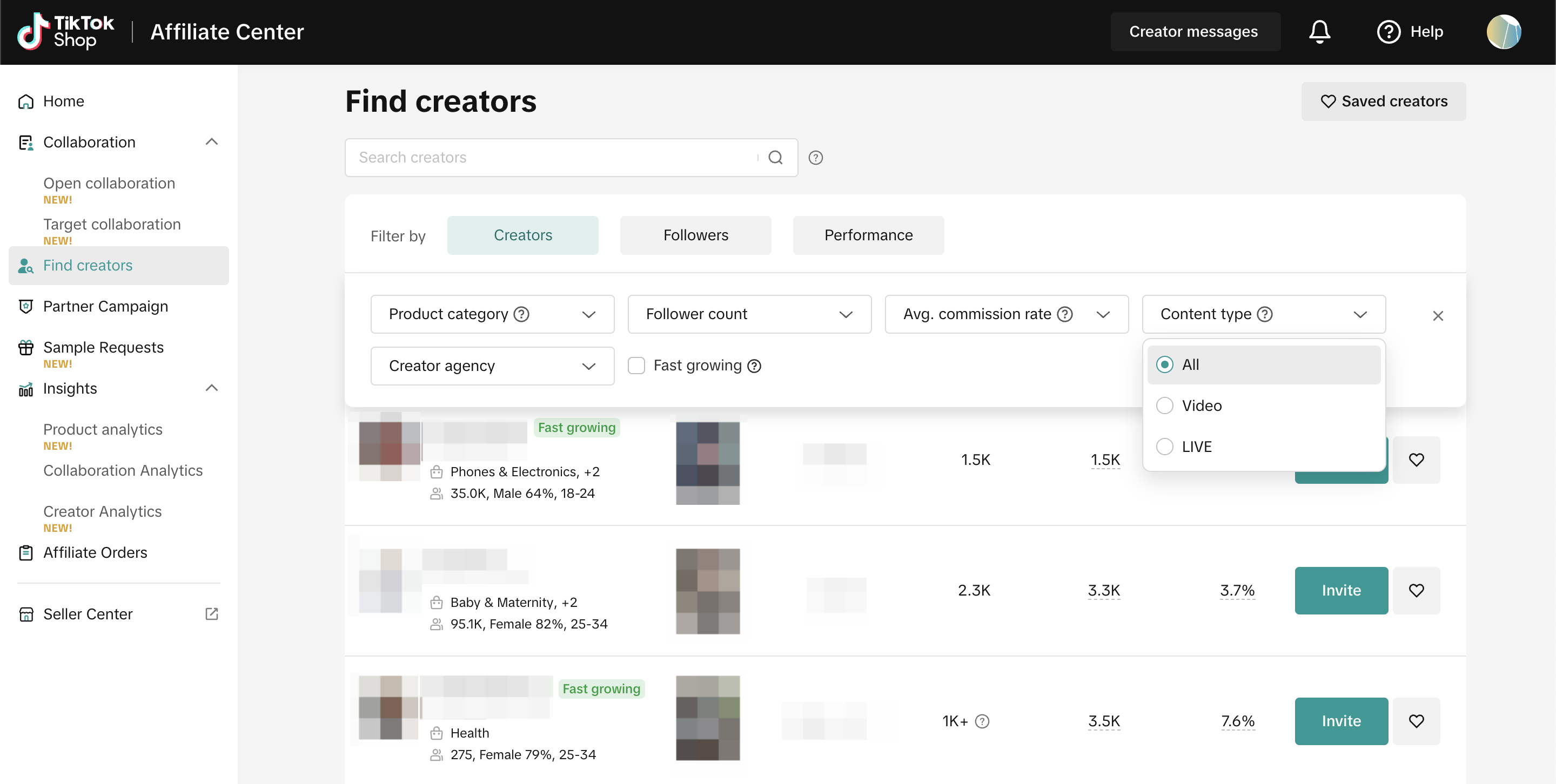Click the Content type help icon

pos(1265,314)
